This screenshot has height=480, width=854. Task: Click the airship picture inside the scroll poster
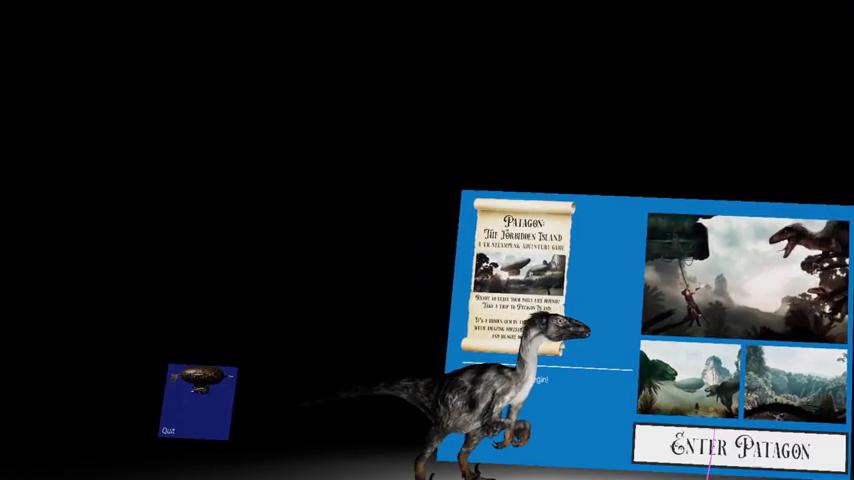[520, 272]
